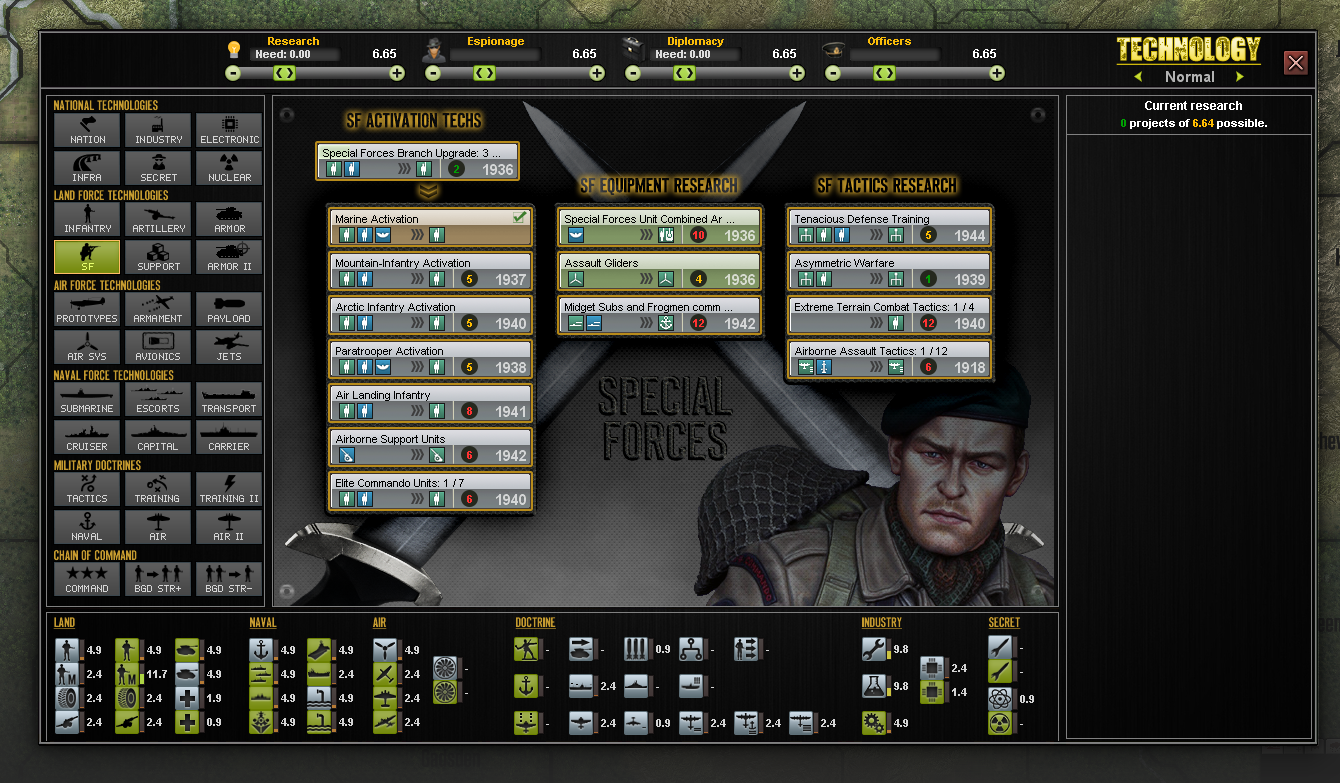Viewport: 1340px width, 783px height.
Task: Select the SF special forces category
Action: click(x=87, y=257)
